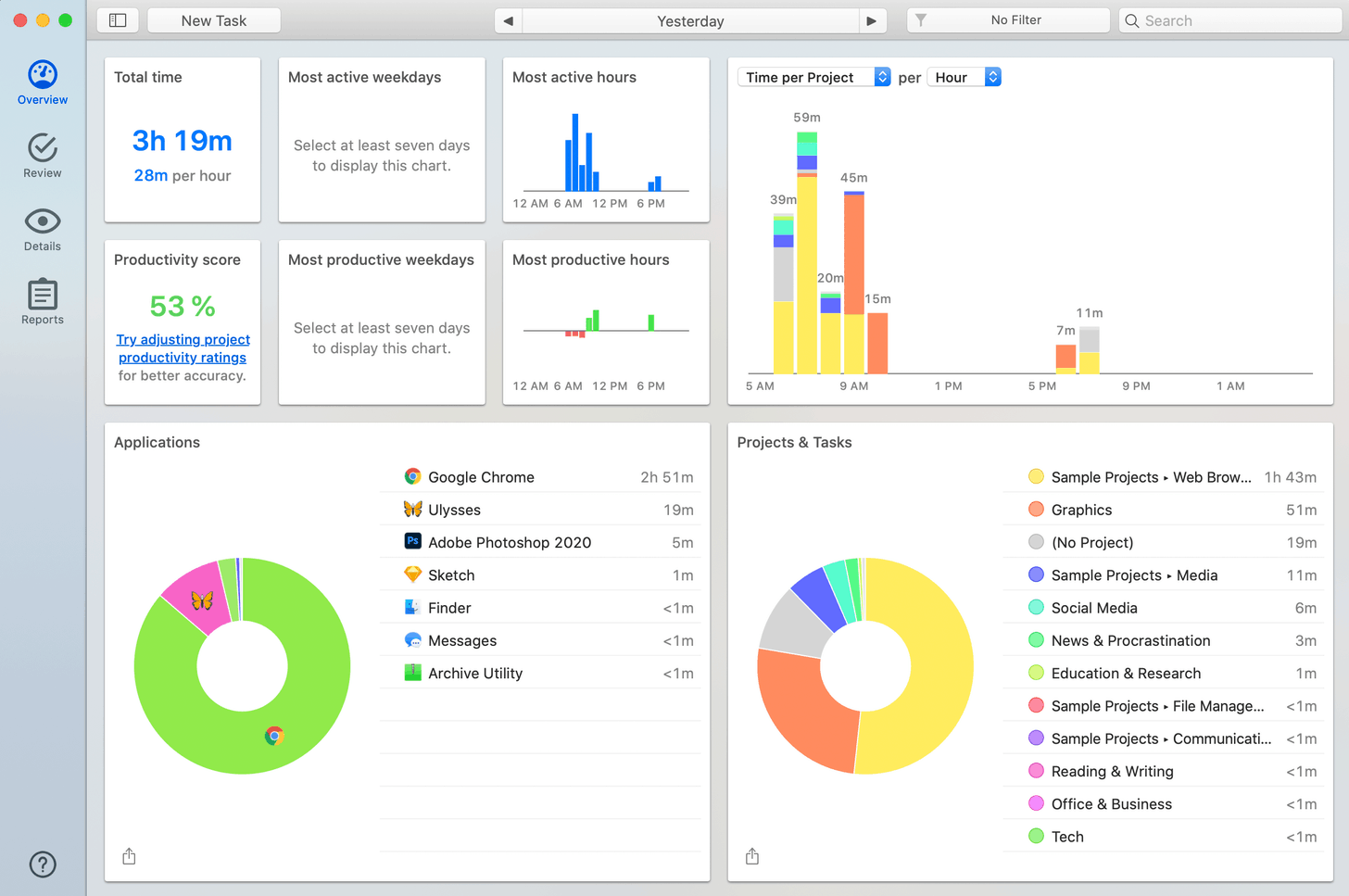The width and height of the screenshot is (1349, 896).
Task: Toggle the sidebar visibility button
Action: [x=117, y=19]
